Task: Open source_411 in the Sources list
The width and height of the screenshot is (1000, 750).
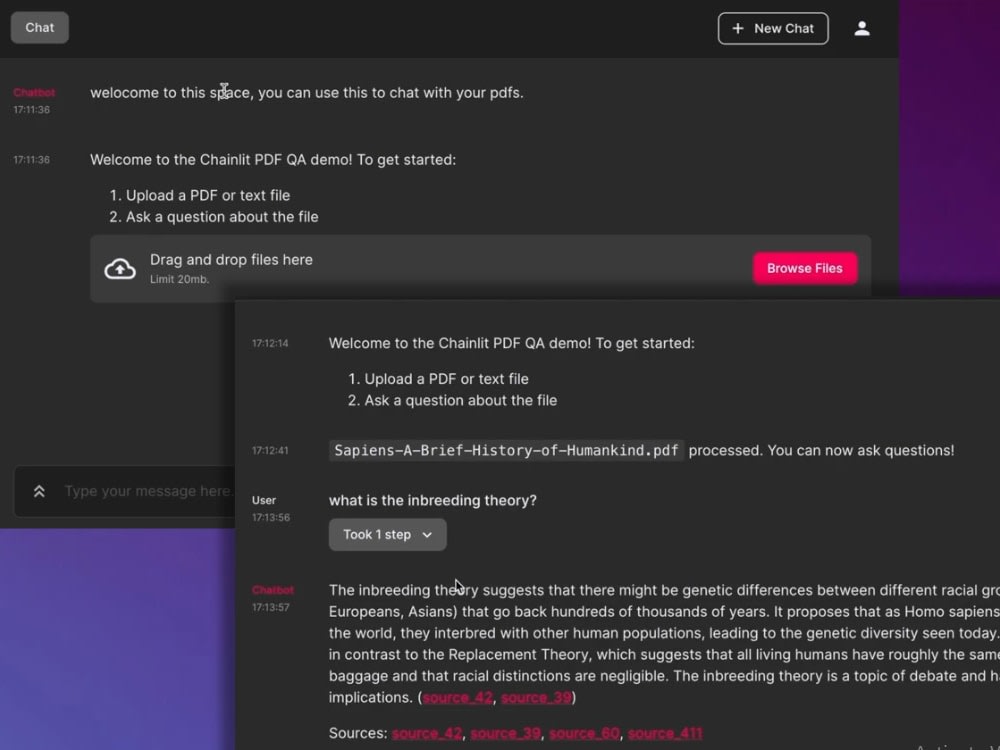Action: [x=665, y=733]
